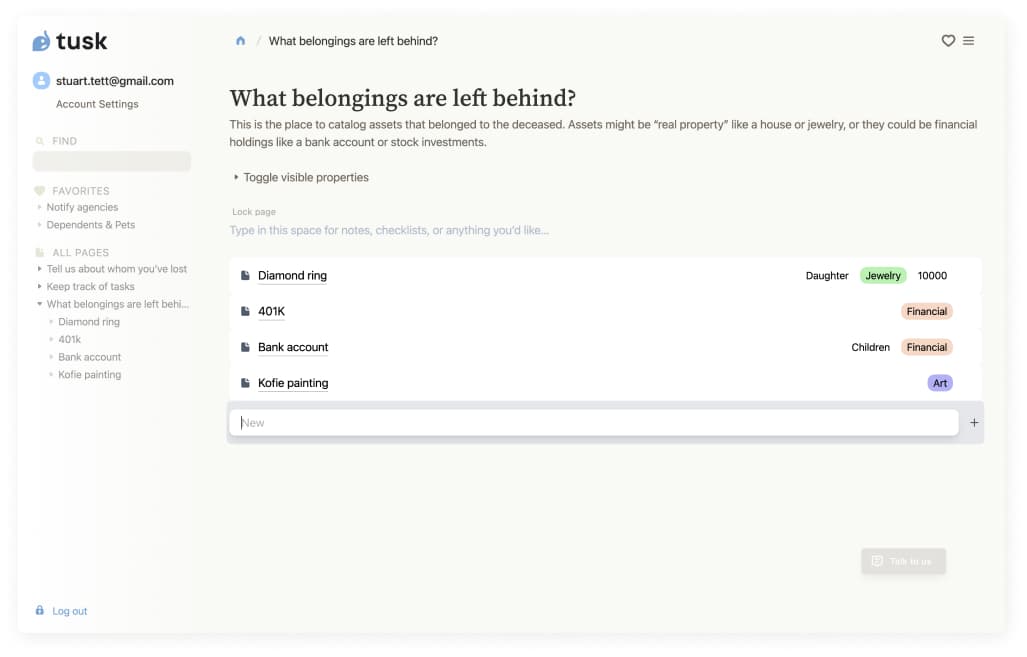Click the plus icon to add item
The height and width of the screenshot is (657, 1027).
coord(974,423)
